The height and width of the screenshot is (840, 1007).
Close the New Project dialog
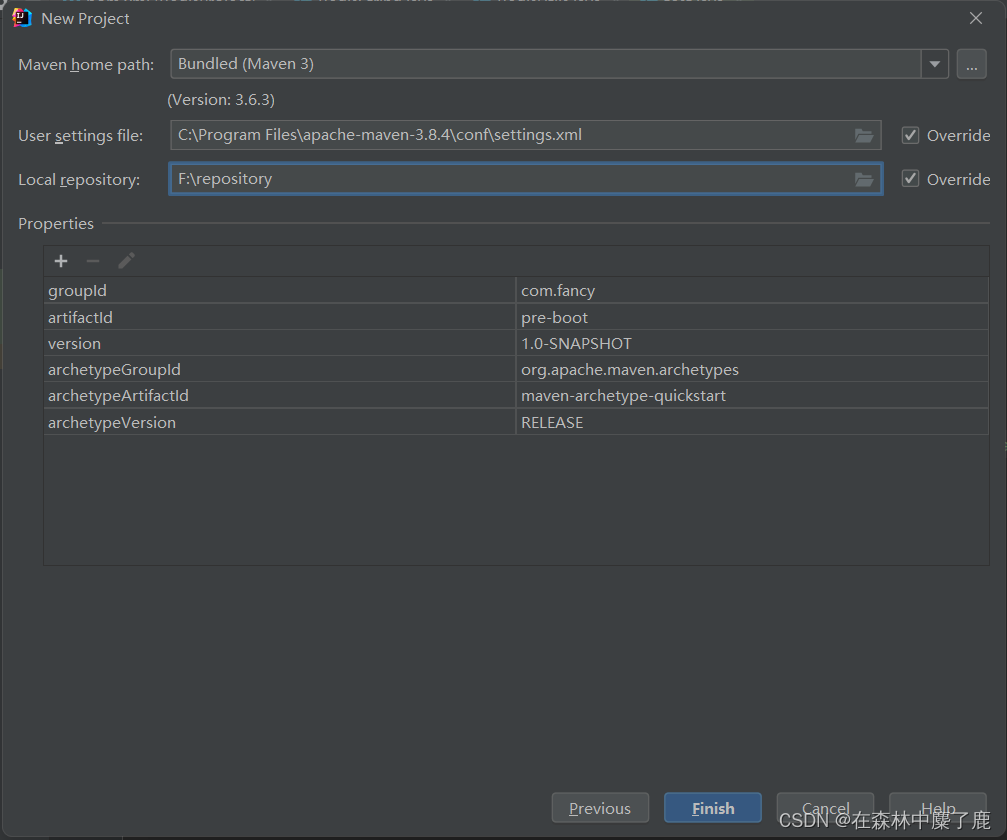point(976,18)
